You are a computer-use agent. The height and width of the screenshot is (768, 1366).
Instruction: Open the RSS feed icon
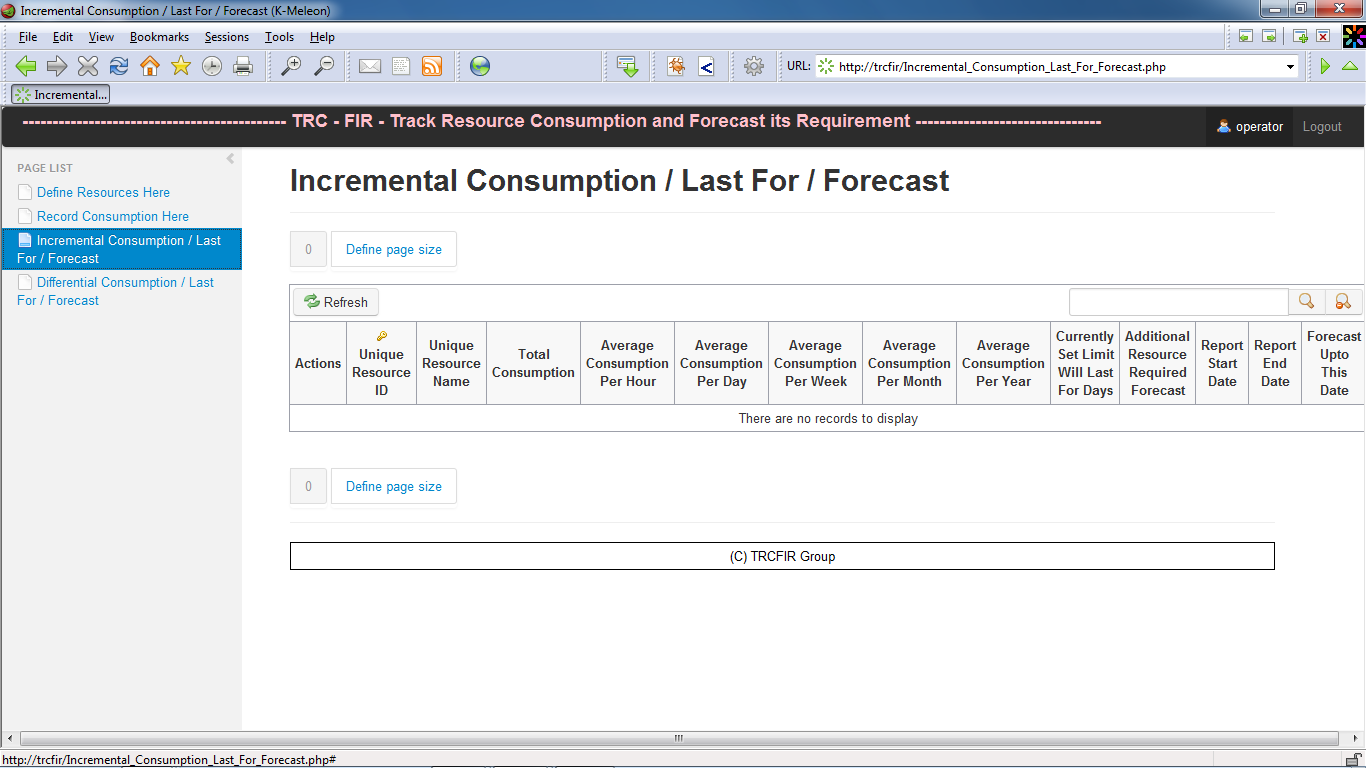432,66
